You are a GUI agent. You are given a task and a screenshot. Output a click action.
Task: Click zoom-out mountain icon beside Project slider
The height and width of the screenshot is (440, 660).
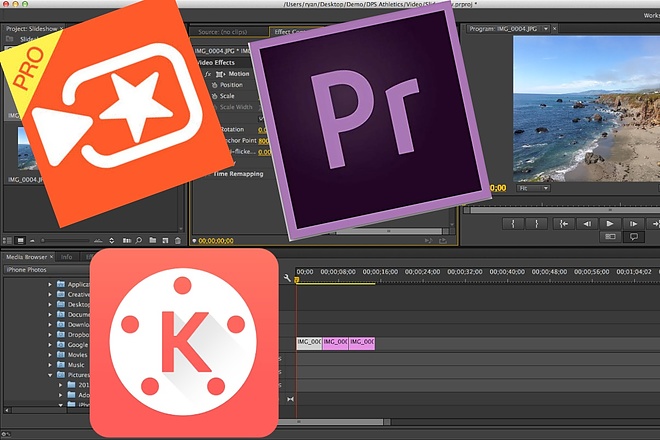click(32, 240)
